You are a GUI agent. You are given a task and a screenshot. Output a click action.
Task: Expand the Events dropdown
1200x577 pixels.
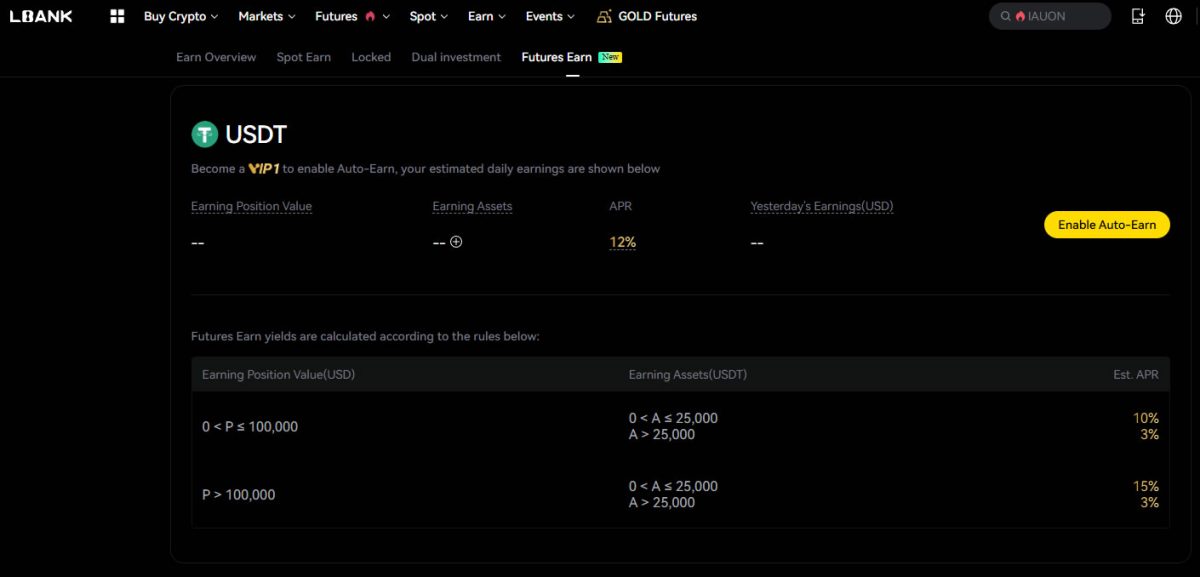pos(551,16)
